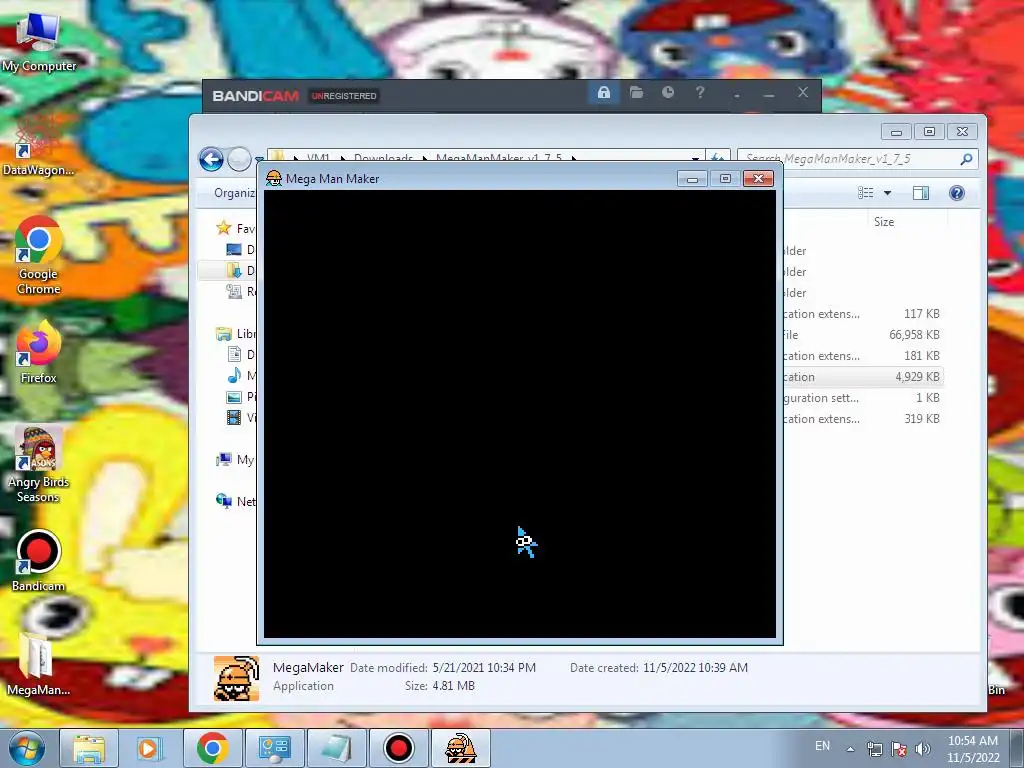Select My Computer in navigation pane

(236, 460)
